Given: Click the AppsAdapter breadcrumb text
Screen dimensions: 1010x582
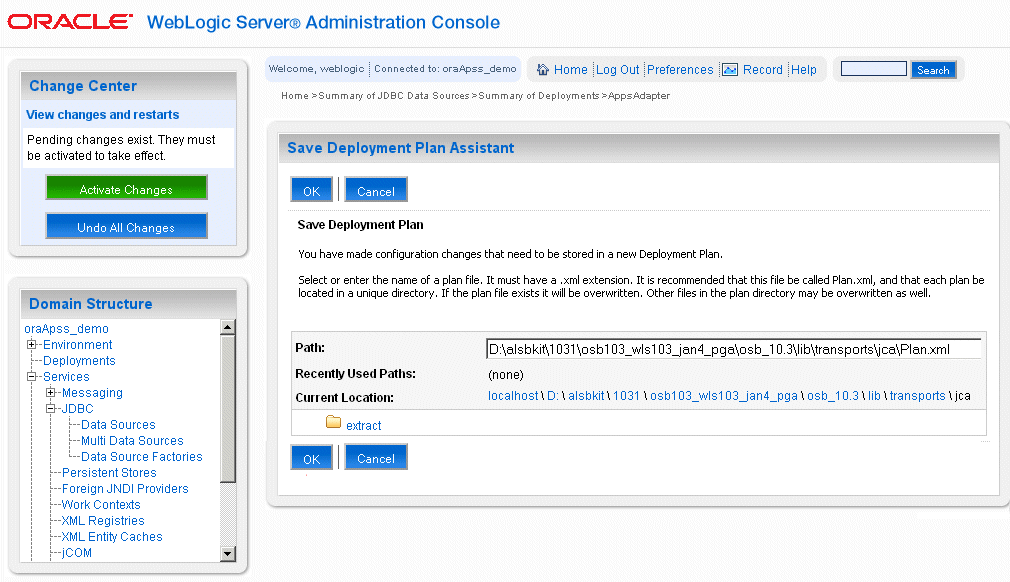Looking at the screenshot, I should (639, 96).
